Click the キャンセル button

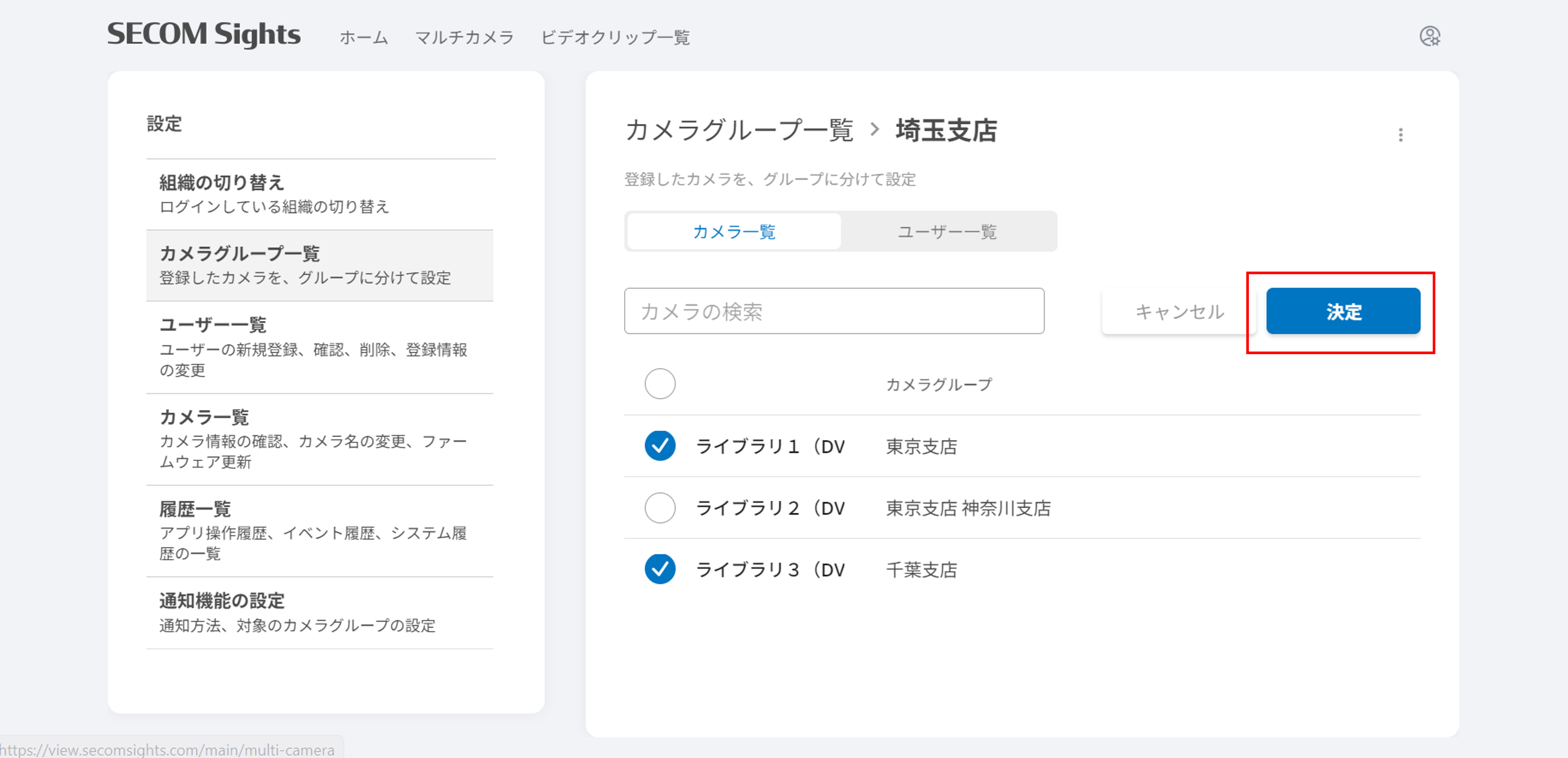click(x=1179, y=311)
